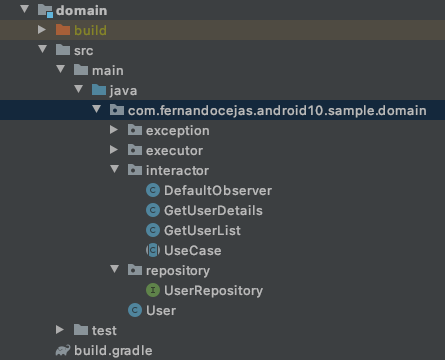Click the blue java source folder icon

pyautogui.click(x=99, y=90)
